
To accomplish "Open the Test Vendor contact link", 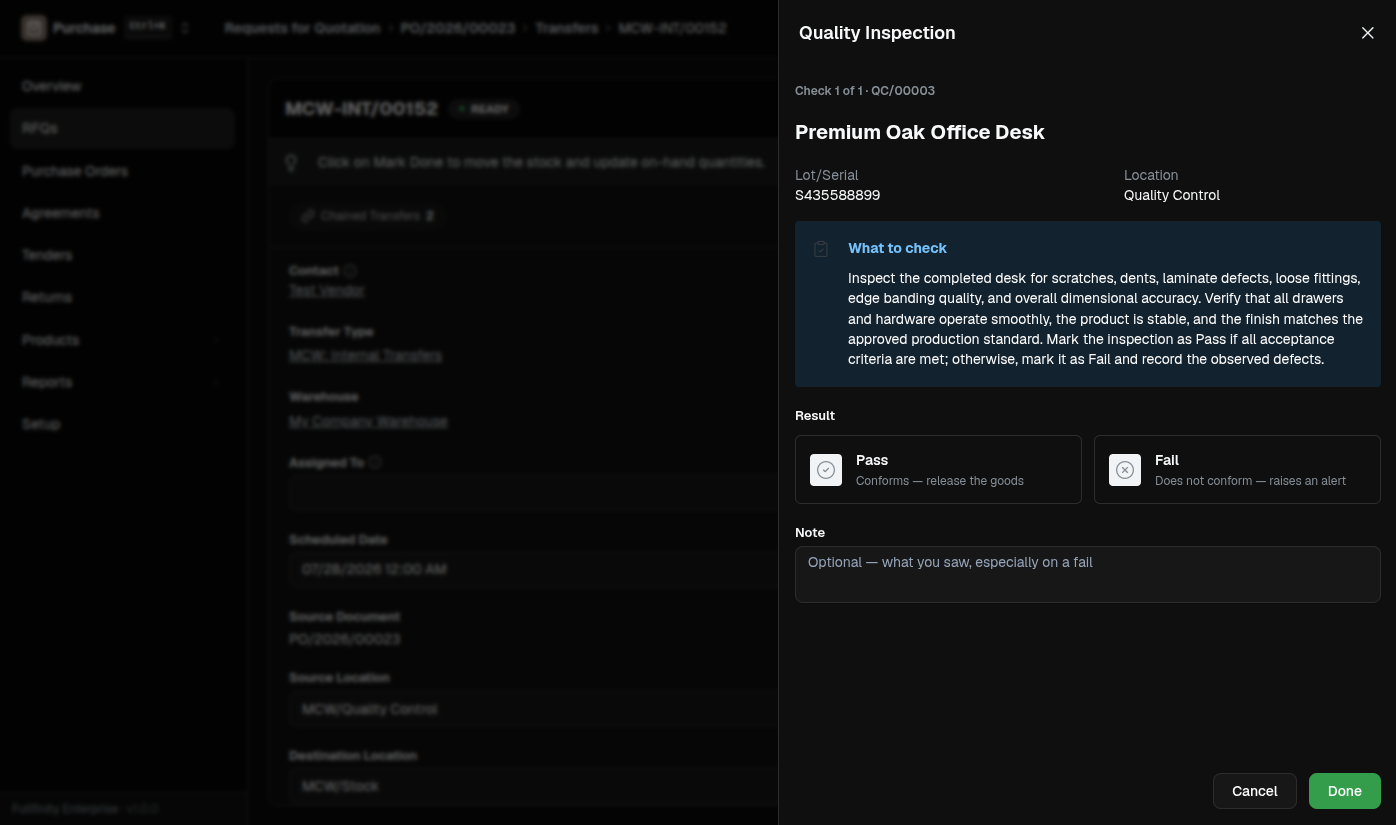I will (326, 291).
